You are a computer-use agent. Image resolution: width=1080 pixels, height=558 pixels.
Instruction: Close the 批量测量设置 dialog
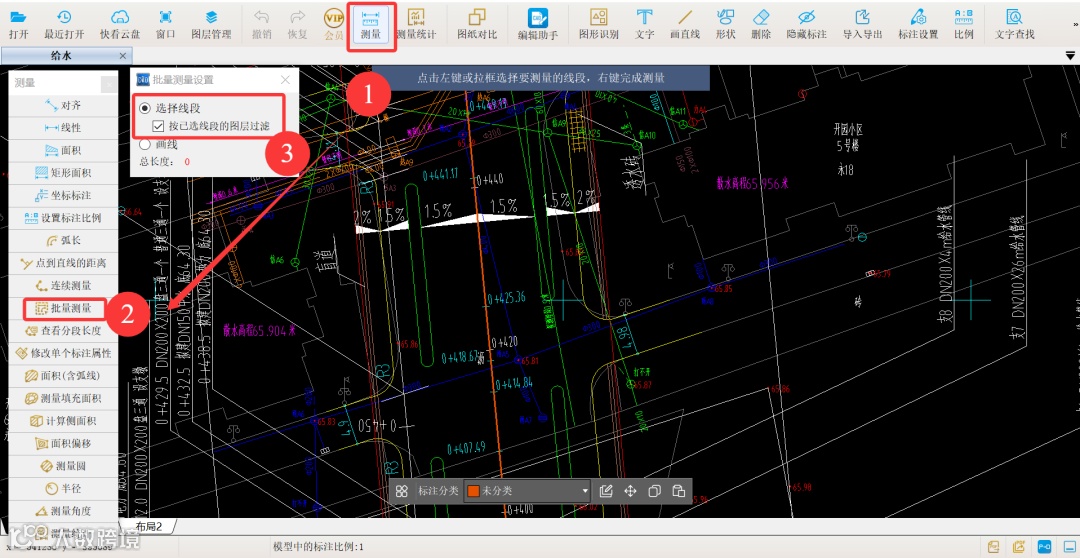pos(285,80)
